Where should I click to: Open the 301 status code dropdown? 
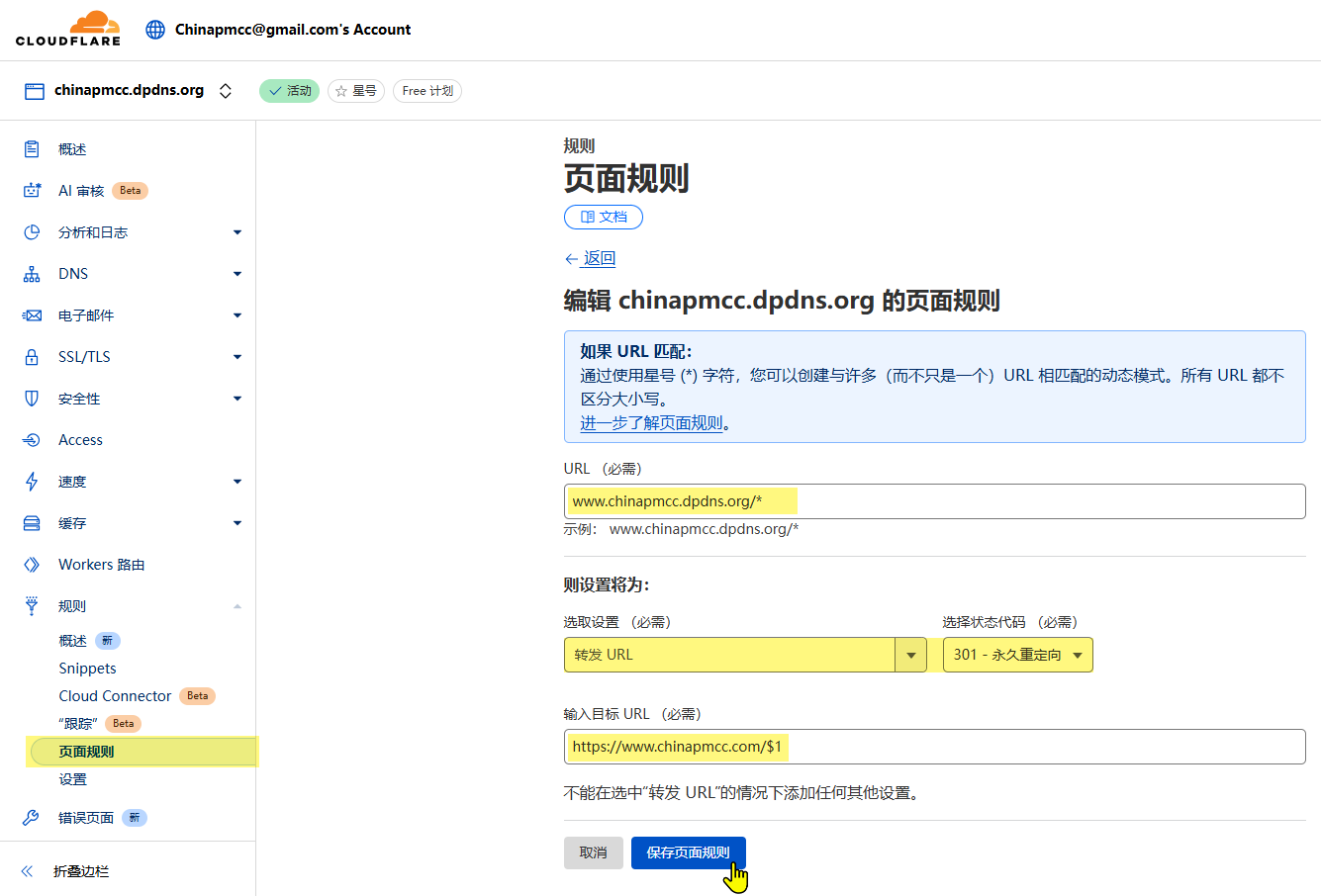(1017, 655)
